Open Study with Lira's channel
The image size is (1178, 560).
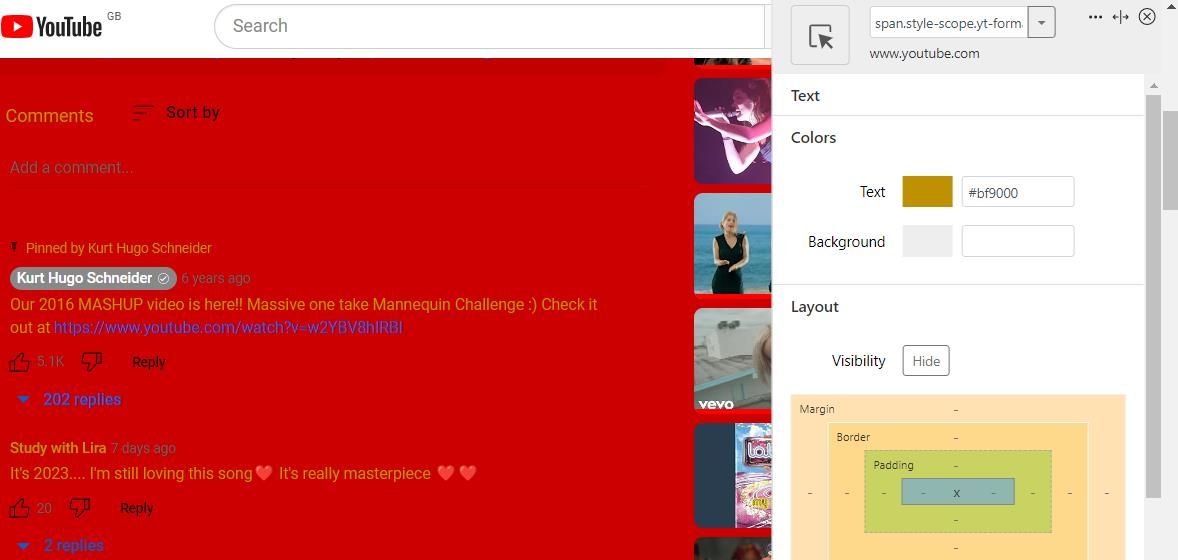[x=58, y=448]
